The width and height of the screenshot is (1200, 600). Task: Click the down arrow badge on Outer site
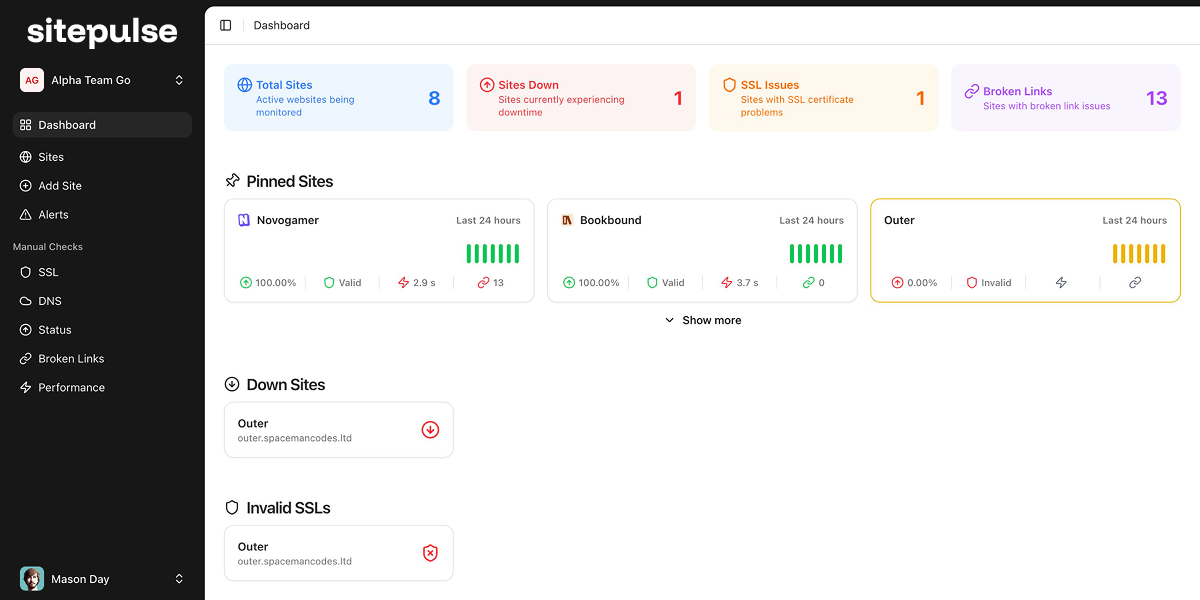(x=430, y=429)
